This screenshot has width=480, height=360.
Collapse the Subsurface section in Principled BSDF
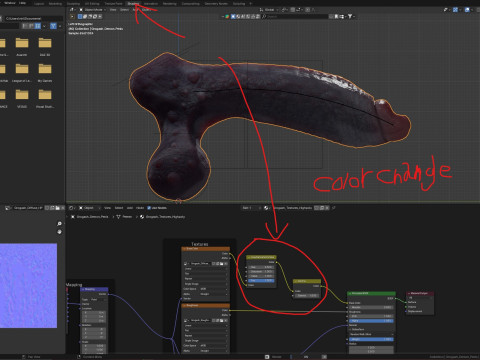tap(350, 329)
